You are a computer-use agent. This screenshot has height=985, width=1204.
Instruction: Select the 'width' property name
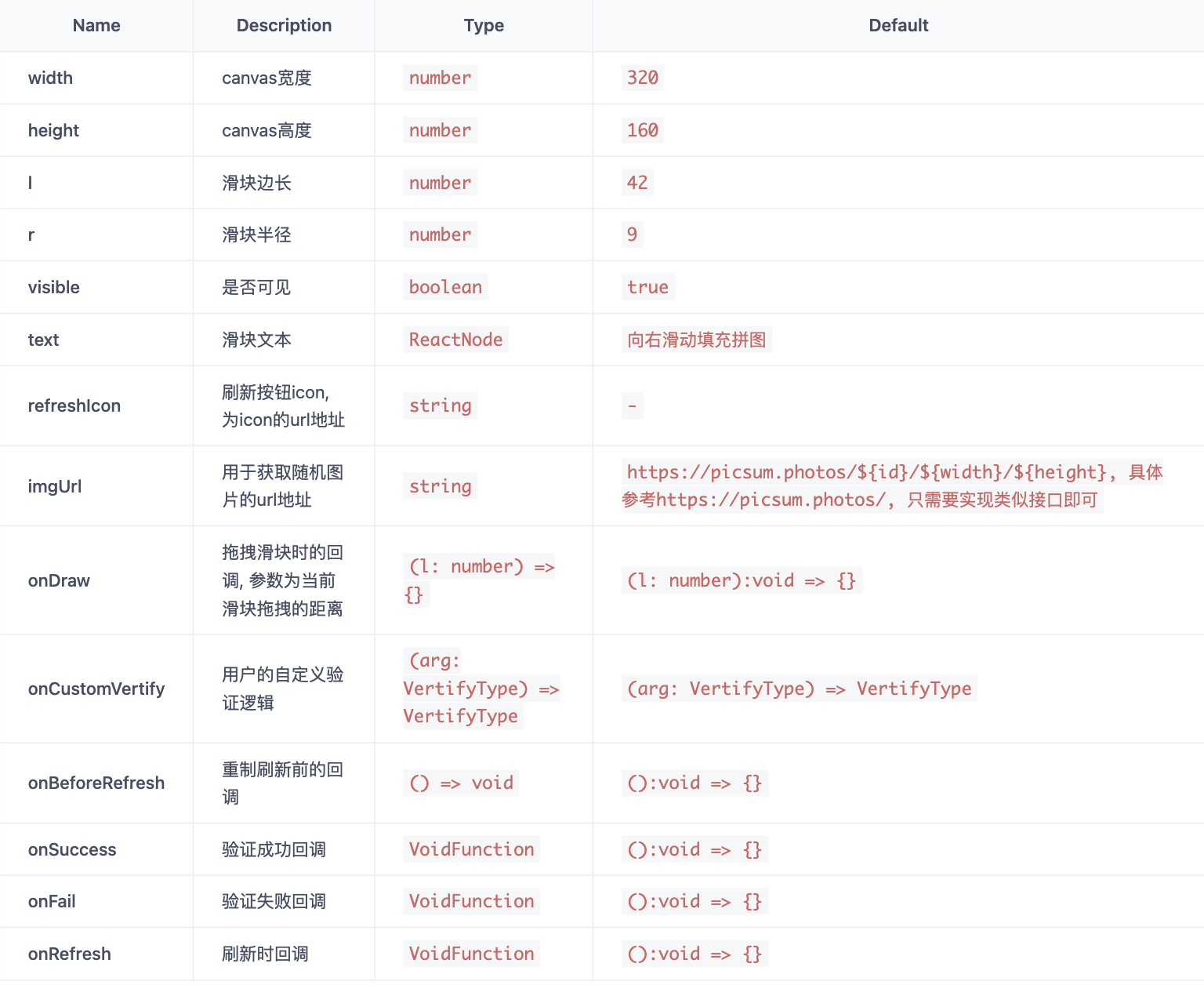point(50,78)
